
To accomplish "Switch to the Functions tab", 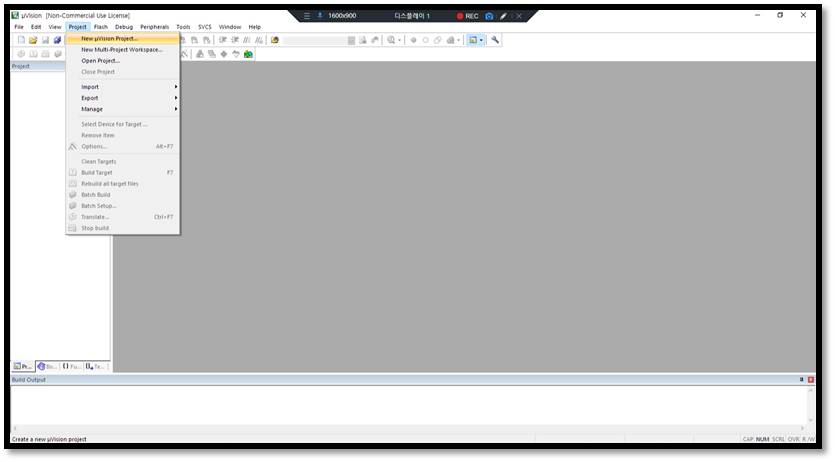I will [x=71, y=366].
